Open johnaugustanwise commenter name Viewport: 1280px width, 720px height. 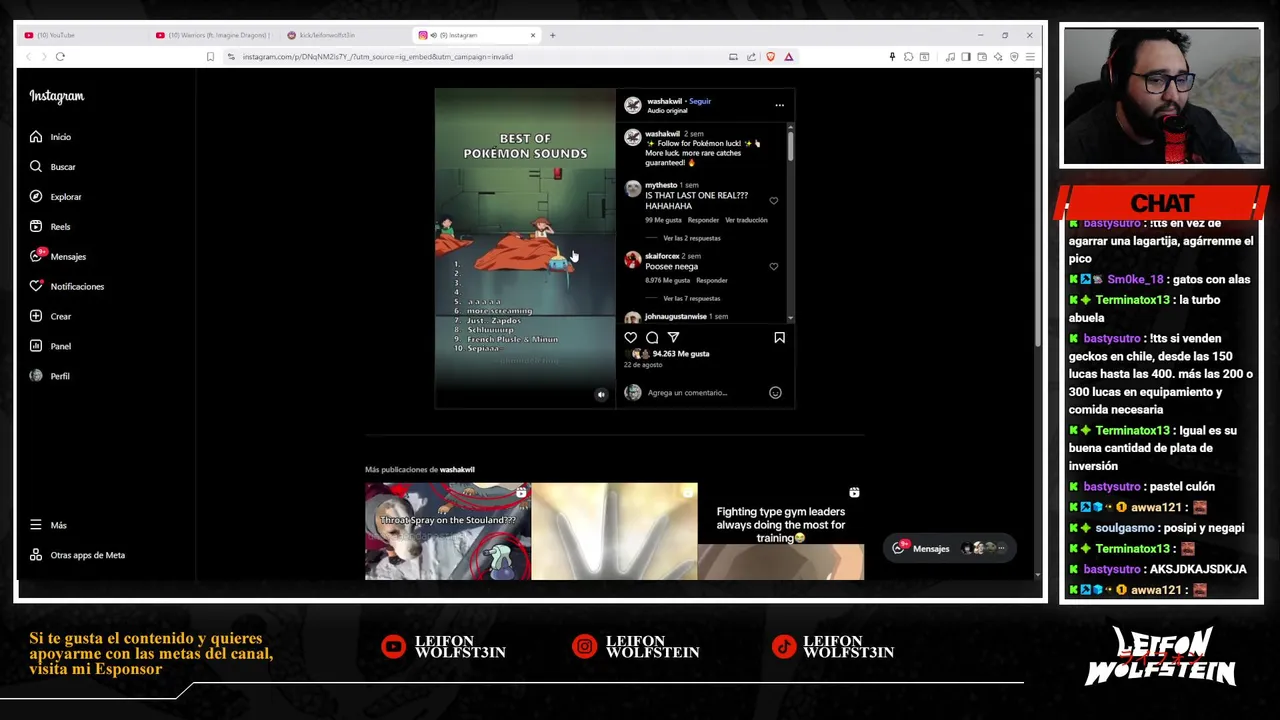tap(676, 316)
